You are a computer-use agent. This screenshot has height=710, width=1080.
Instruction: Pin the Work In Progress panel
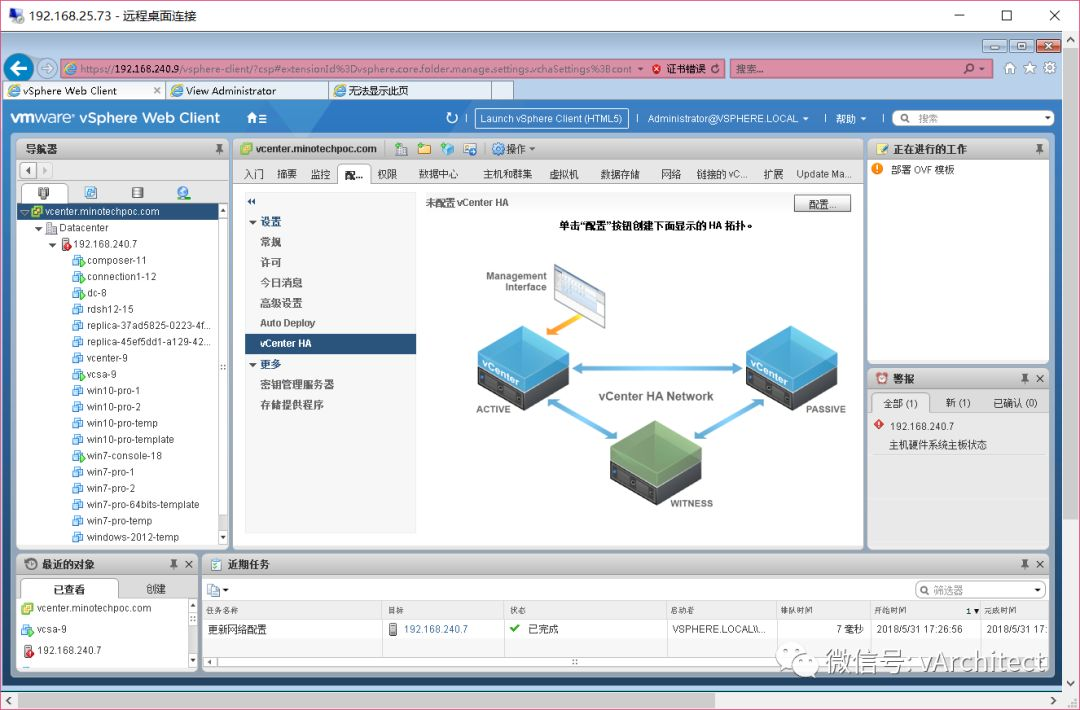(x=1039, y=149)
